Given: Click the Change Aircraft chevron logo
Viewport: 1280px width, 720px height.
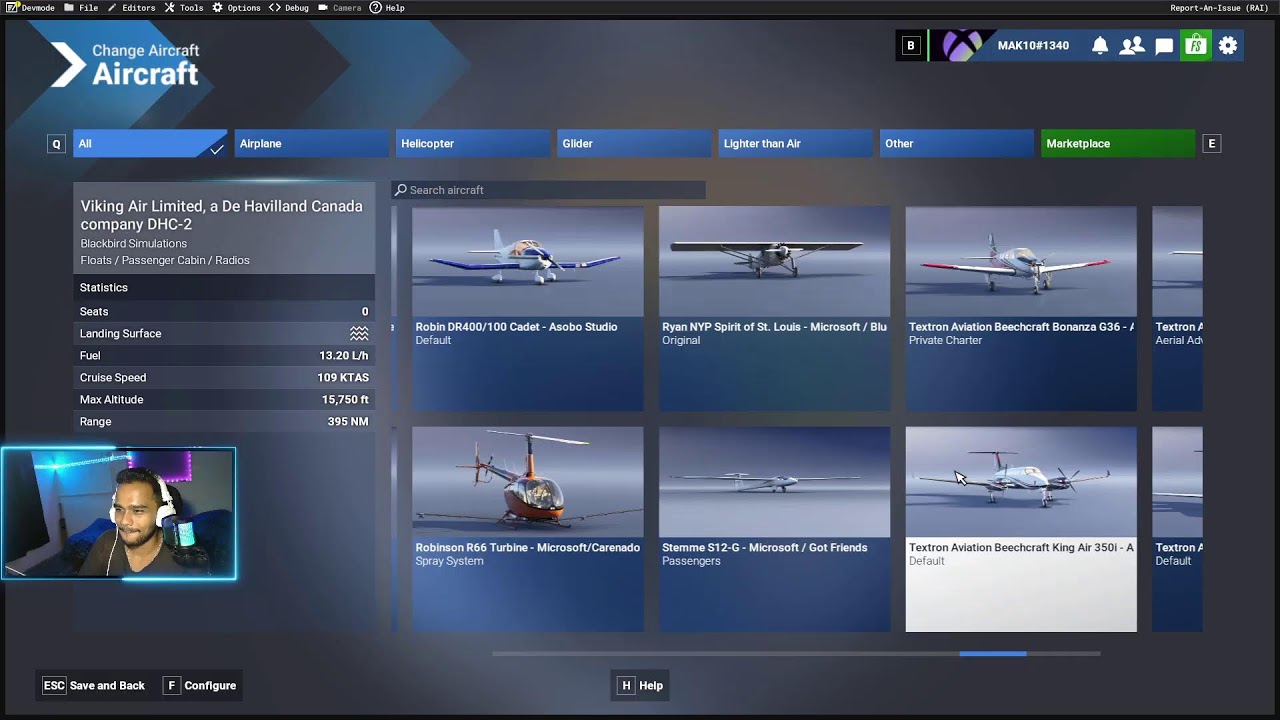Looking at the screenshot, I should [x=69, y=65].
